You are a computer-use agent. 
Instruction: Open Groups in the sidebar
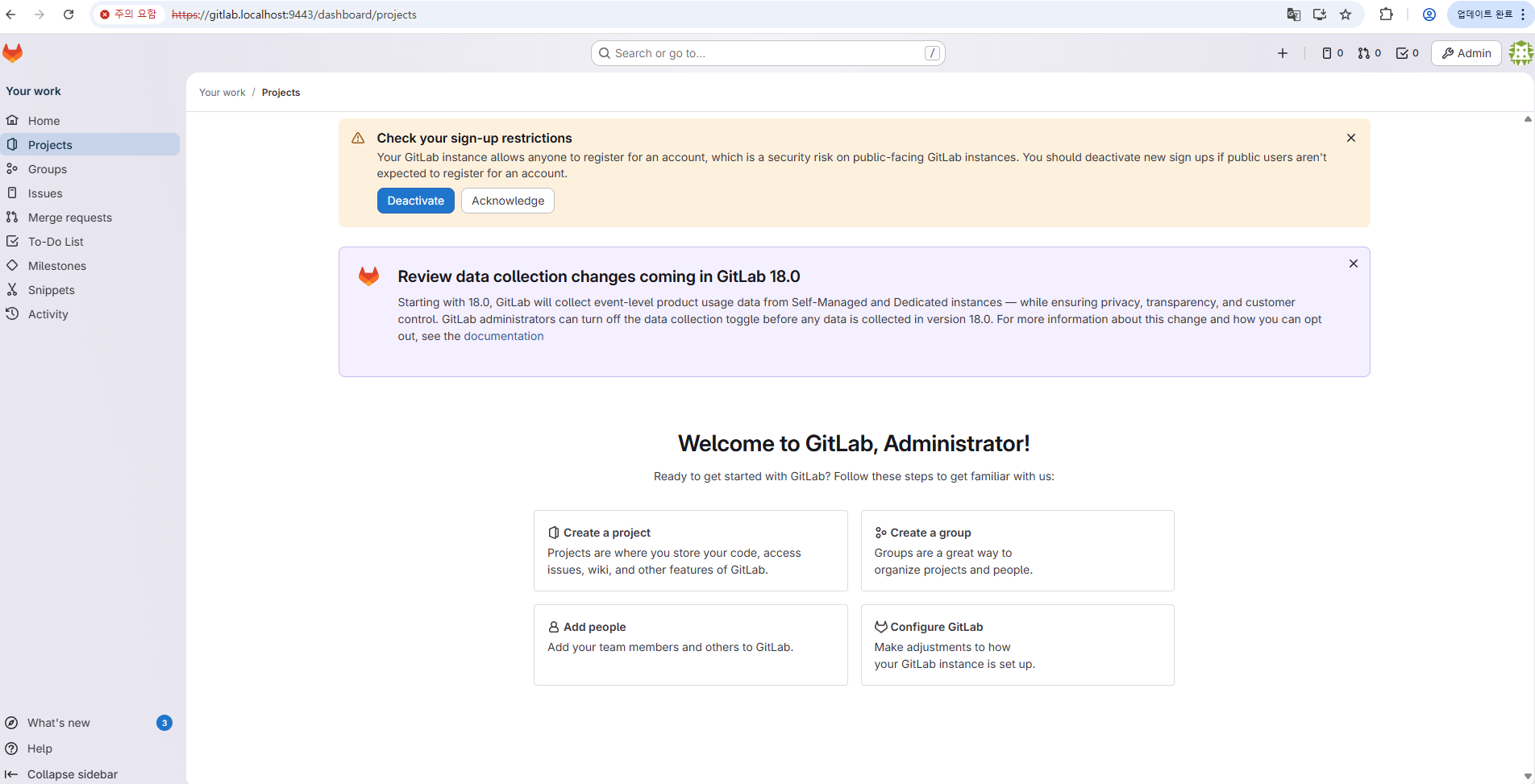(90, 169)
